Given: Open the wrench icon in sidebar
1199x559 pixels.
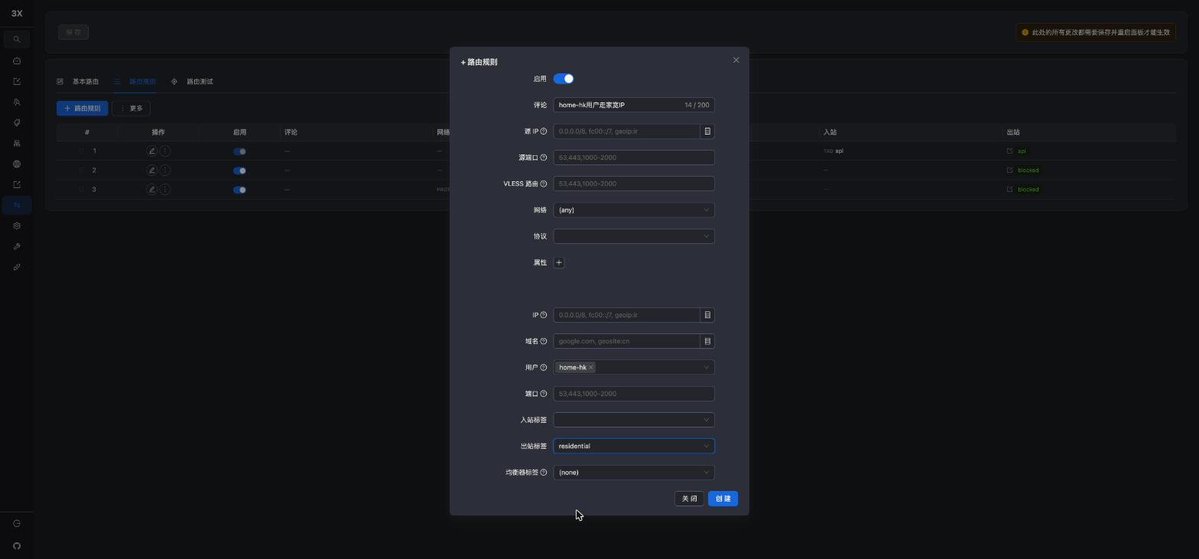Looking at the screenshot, I should point(17,246).
